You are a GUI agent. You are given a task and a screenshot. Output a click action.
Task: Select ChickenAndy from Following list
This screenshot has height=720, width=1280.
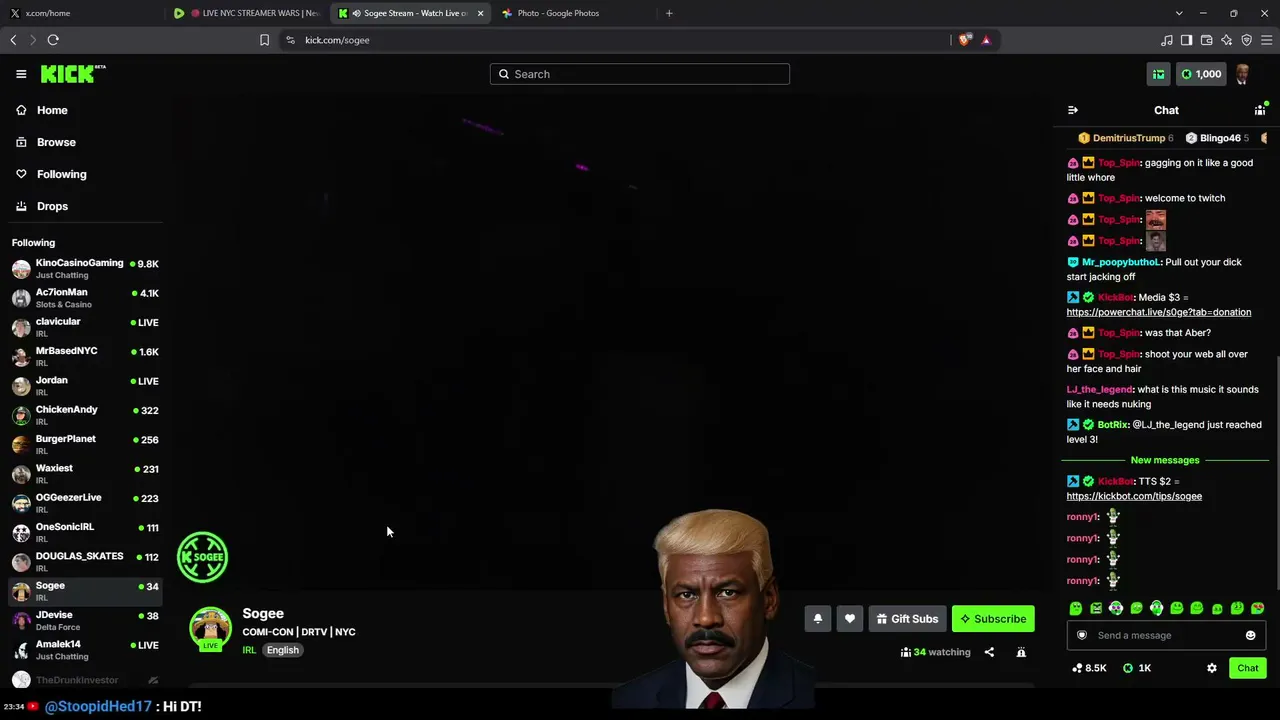tap(85, 415)
